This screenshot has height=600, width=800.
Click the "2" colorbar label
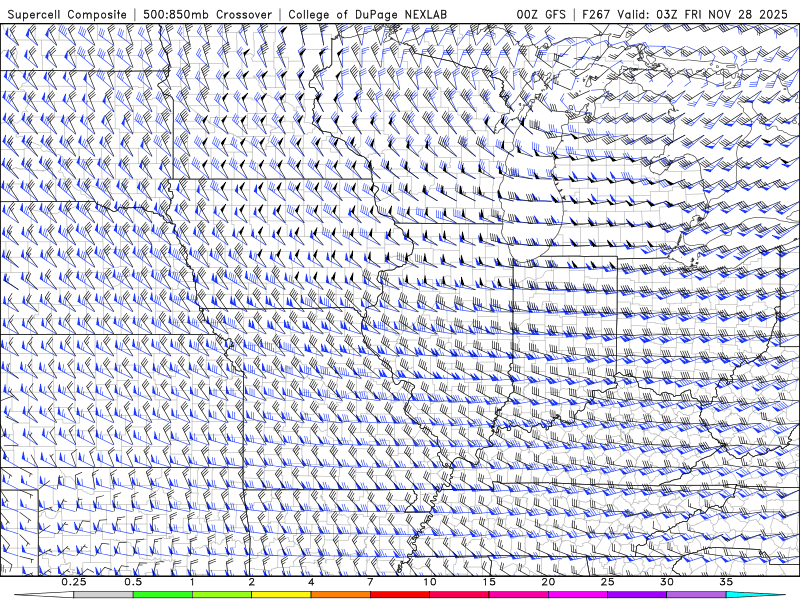point(252,582)
